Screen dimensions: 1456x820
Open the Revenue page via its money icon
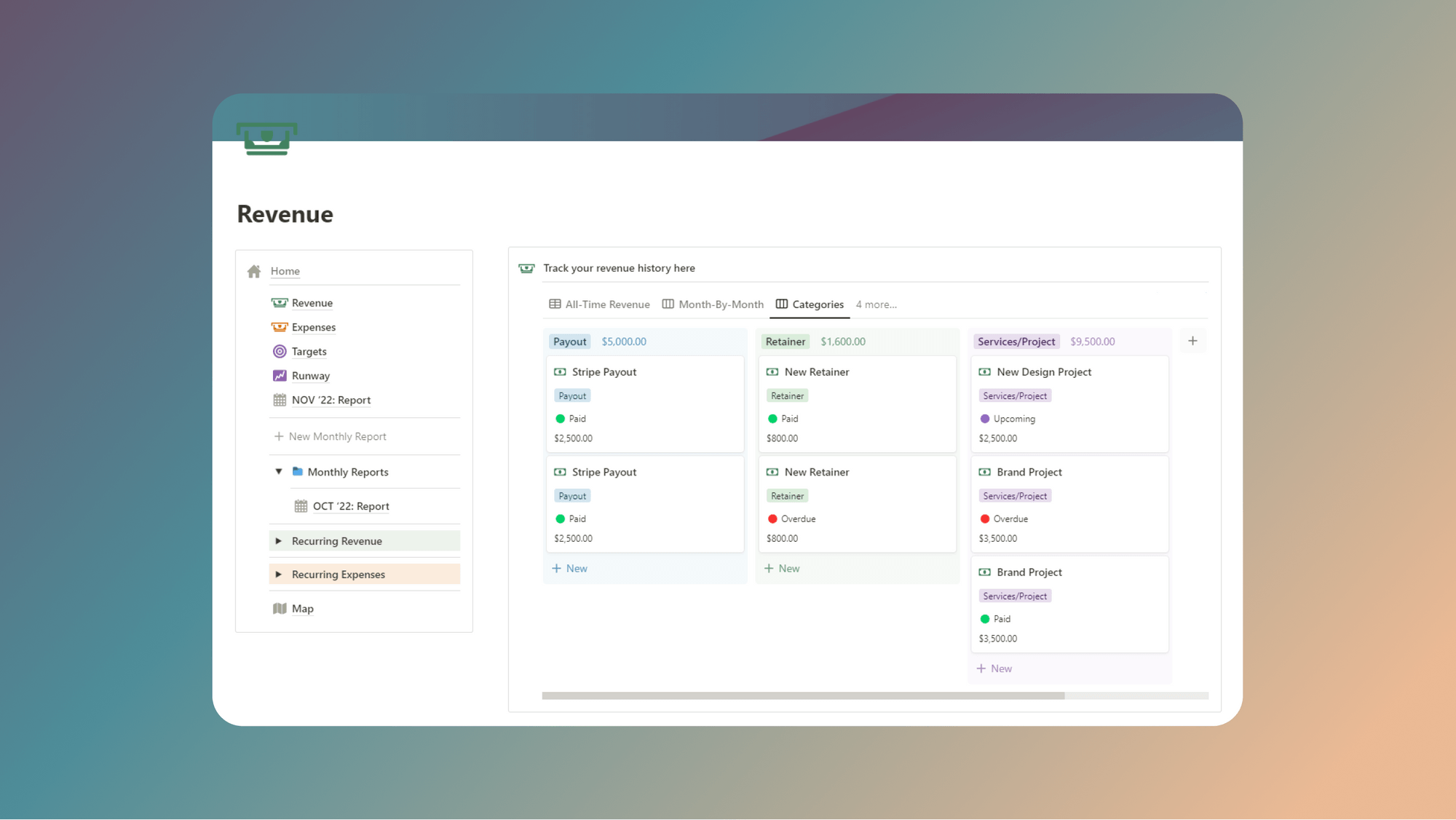pos(279,302)
